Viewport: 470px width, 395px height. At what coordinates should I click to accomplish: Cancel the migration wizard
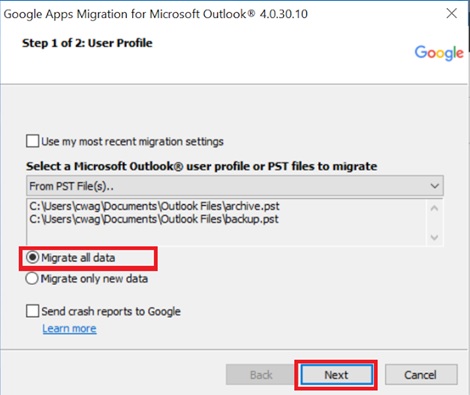coord(421,375)
